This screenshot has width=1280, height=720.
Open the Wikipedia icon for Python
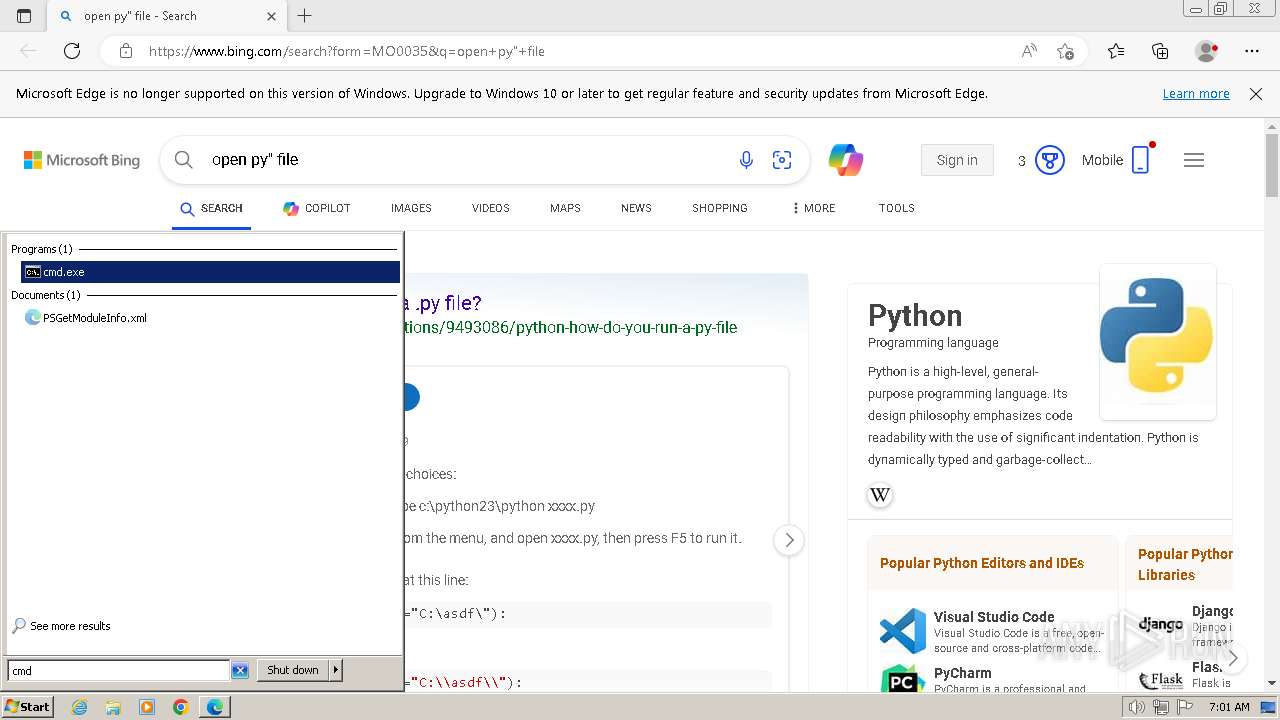[880, 495]
